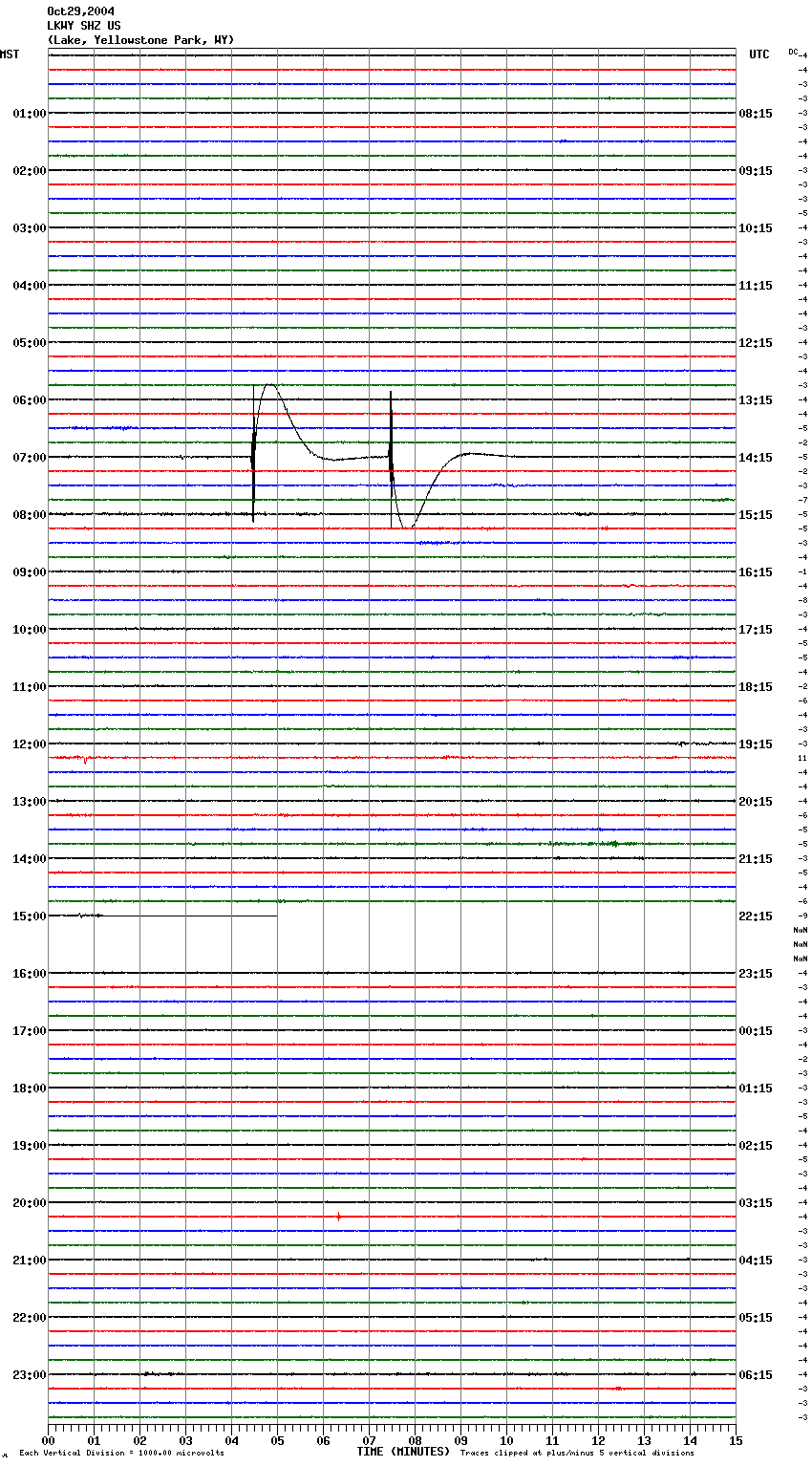Click the 00:15 UTC time label

click(756, 1031)
